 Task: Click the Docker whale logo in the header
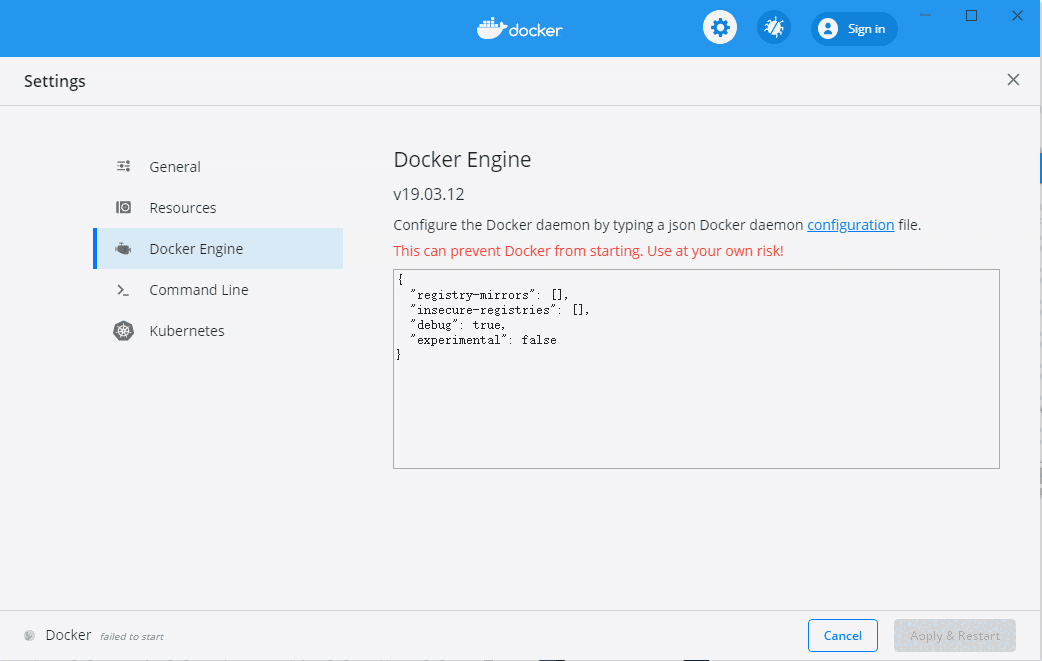519,28
